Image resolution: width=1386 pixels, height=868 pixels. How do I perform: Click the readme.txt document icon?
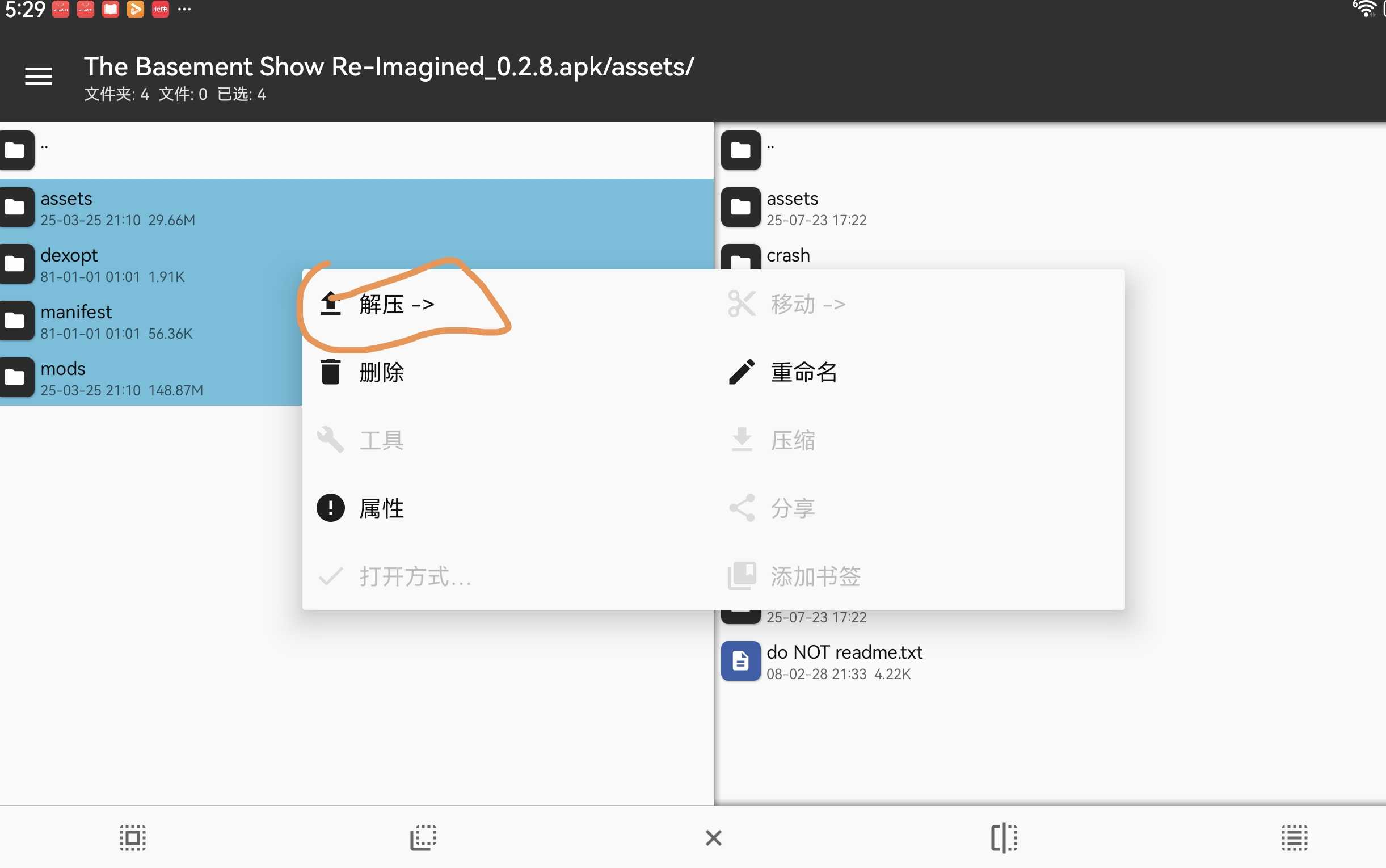(x=740, y=661)
